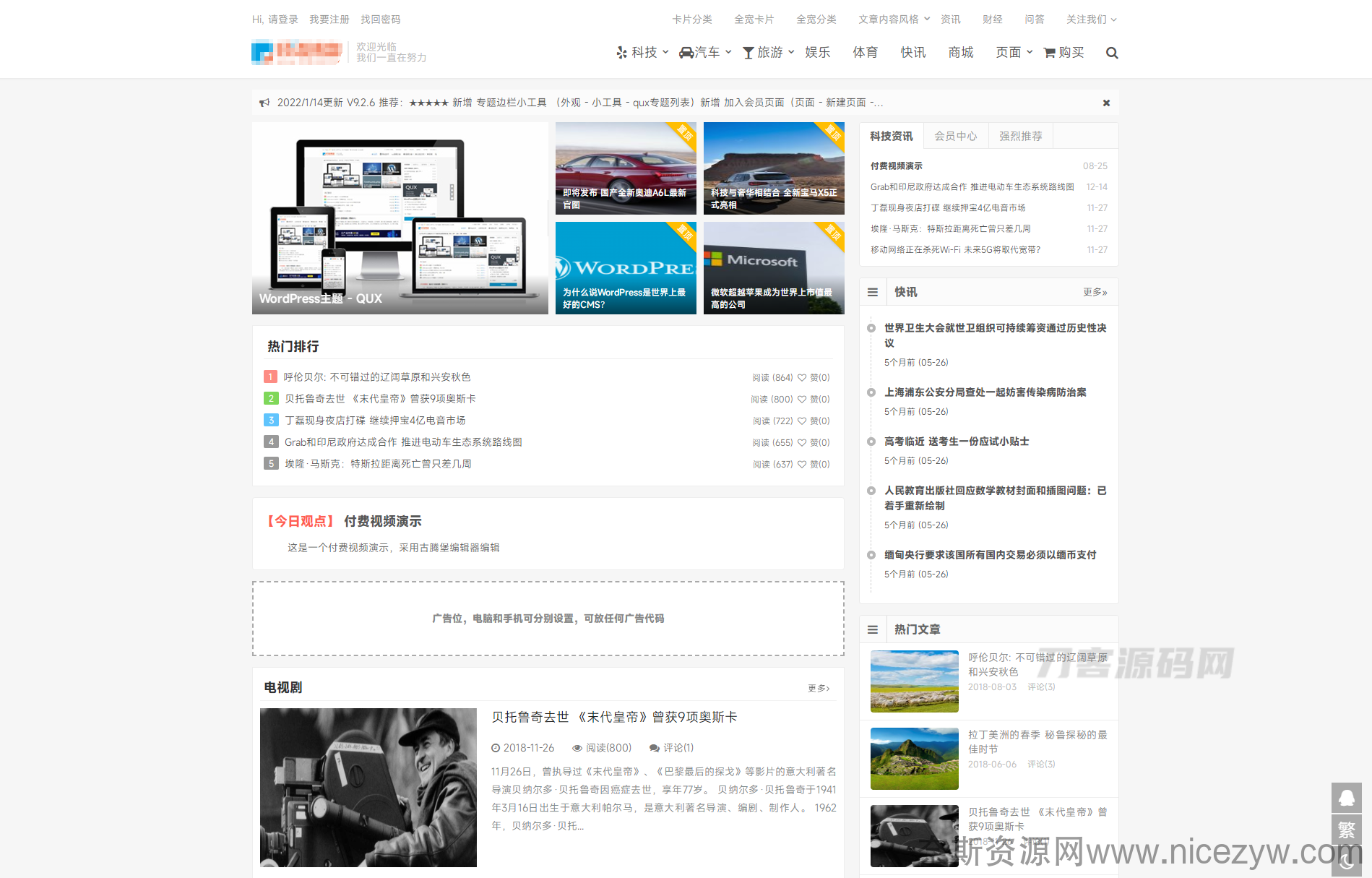
Task: Click the 请登录 login link
Action: 283,20
